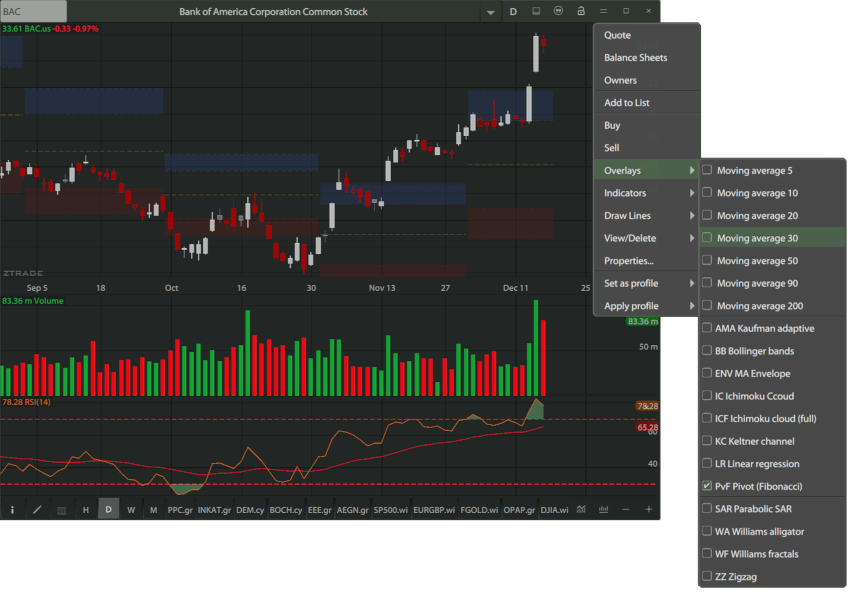Switch to weekly W timeframe
868x600 pixels.
(131, 510)
